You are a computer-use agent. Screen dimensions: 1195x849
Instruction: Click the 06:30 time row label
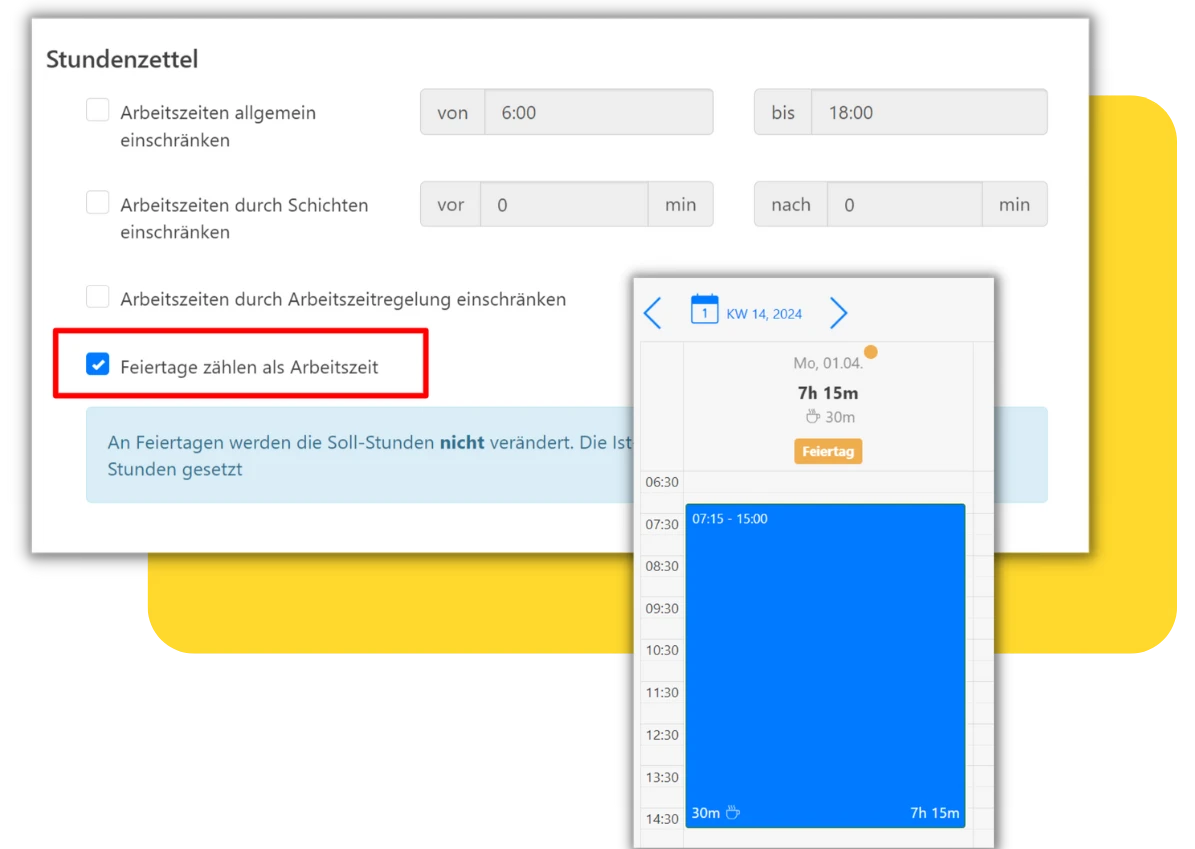pos(662,482)
